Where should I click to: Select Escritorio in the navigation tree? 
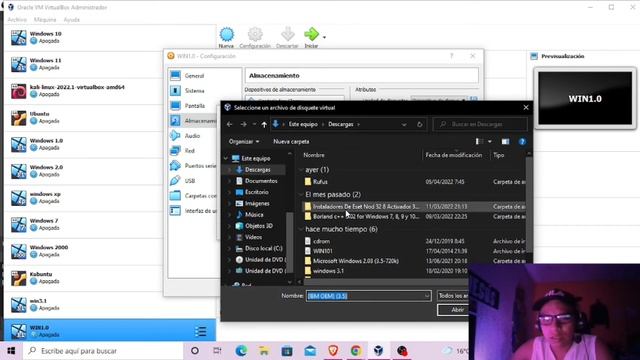pyautogui.click(x=257, y=192)
